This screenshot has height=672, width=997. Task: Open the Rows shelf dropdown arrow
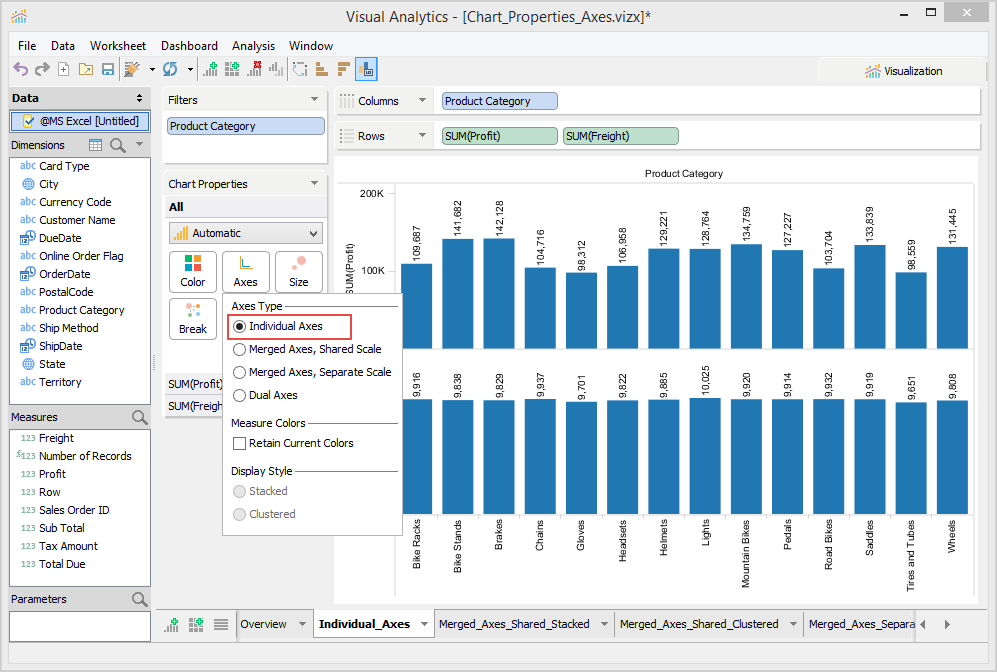pyautogui.click(x=423, y=136)
